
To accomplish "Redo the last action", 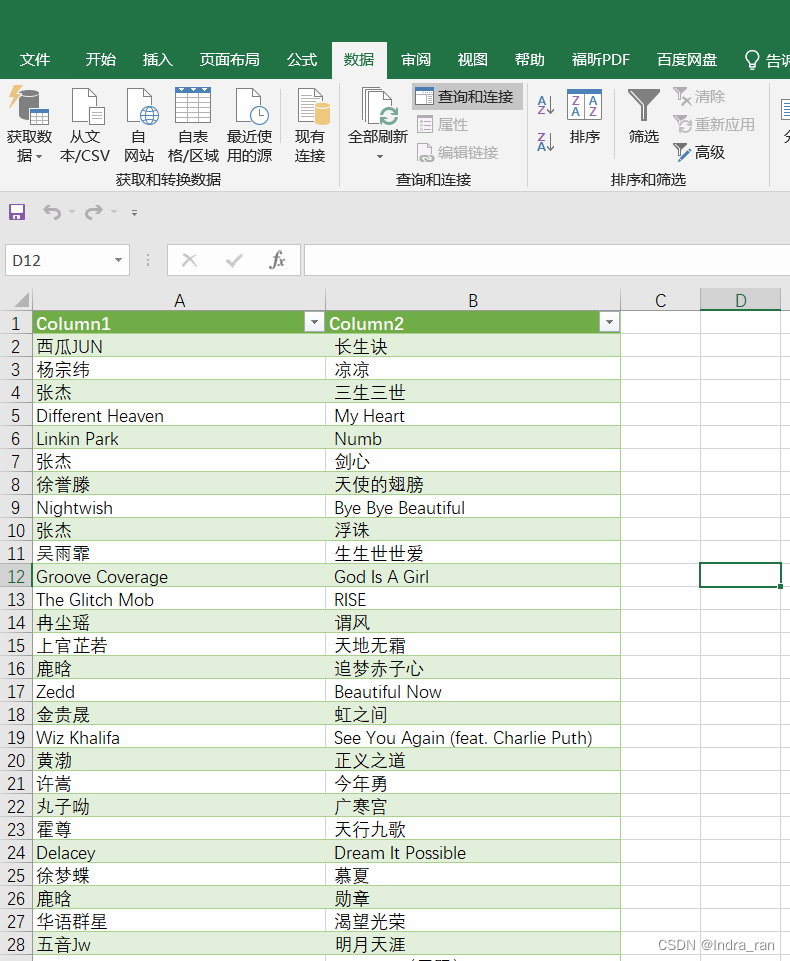I will tap(94, 212).
